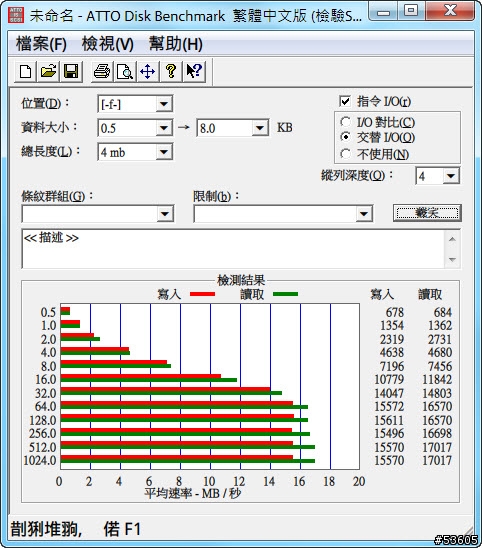Click the New document toolbar icon
The width and height of the screenshot is (482, 548).
tap(25, 72)
